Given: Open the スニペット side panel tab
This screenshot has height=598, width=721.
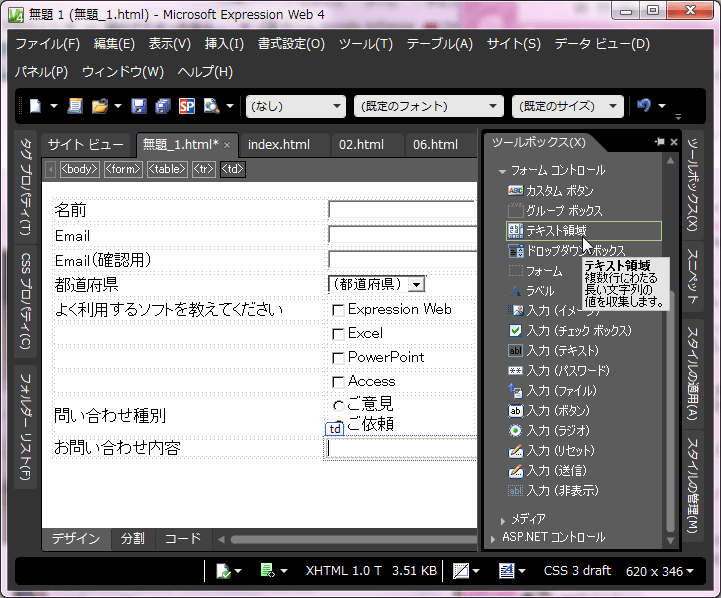Looking at the screenshot, I should 692,276.
